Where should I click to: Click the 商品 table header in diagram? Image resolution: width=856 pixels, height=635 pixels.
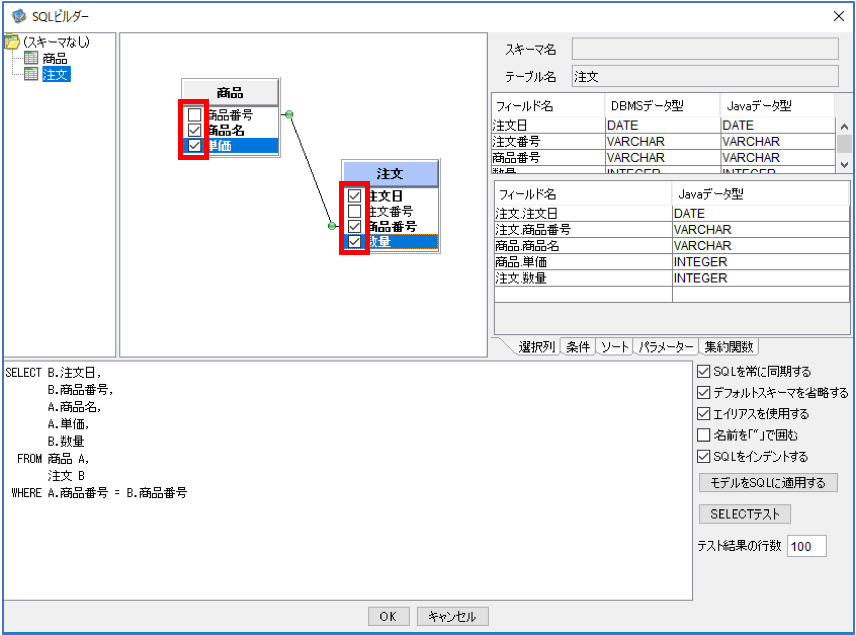pyautogui.click(x=230, y=92)
